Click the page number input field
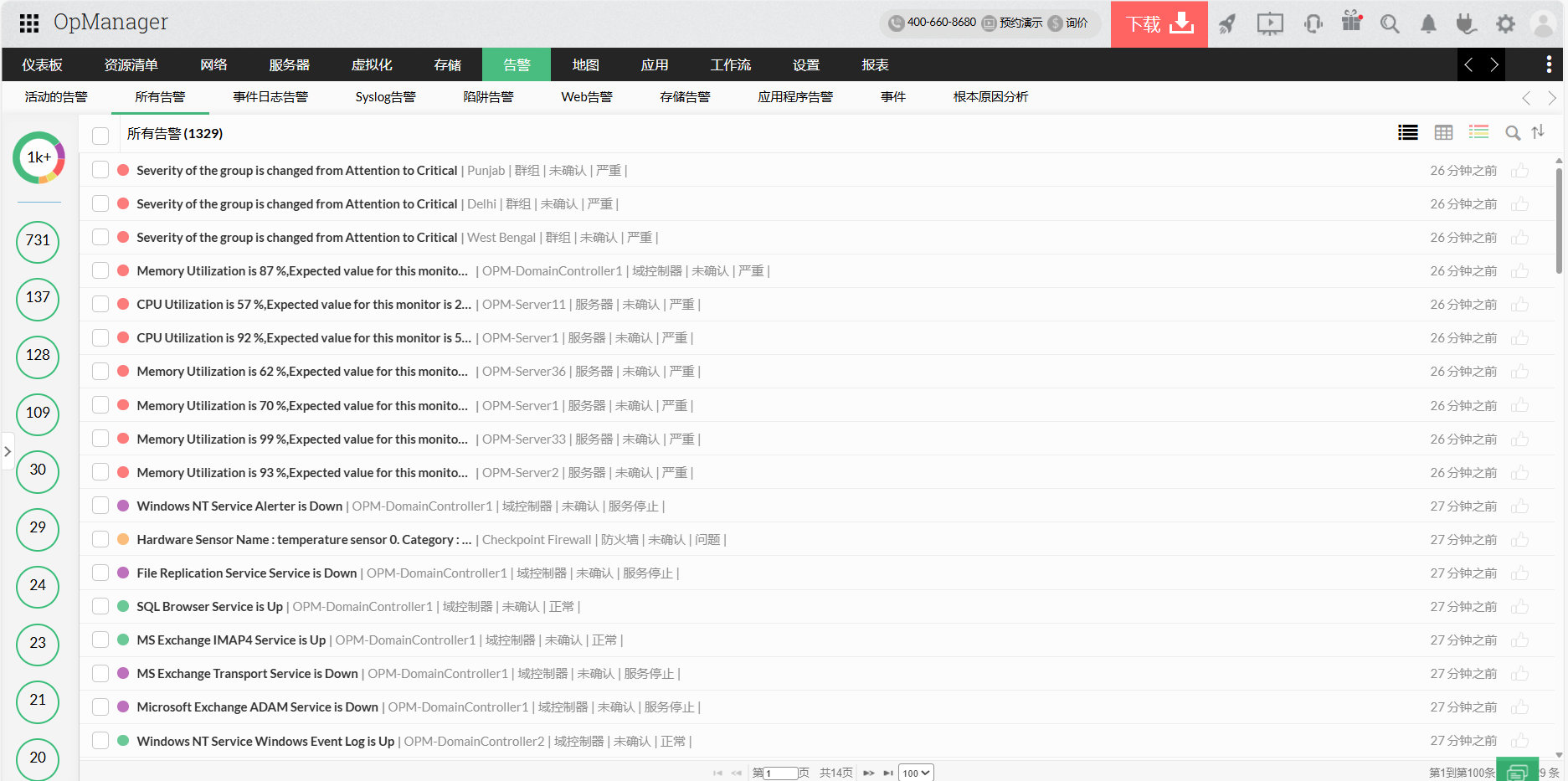The width and height of the screenshot is (1568, 781). coord(780,773)
